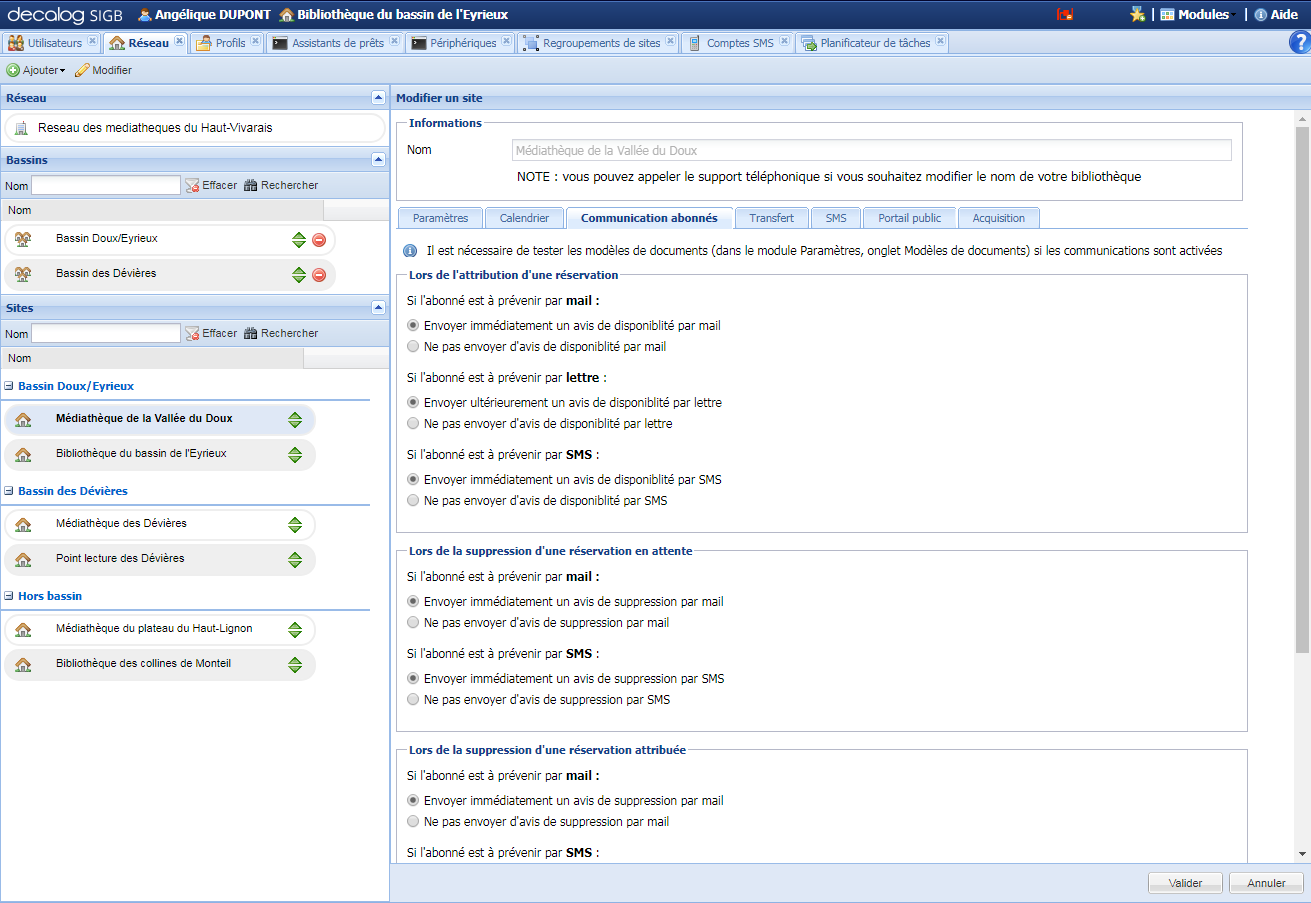Click the Modifier pencil icon in toolbar
The width and height of the screenshot is (1311, 903).
coord(82,71)
